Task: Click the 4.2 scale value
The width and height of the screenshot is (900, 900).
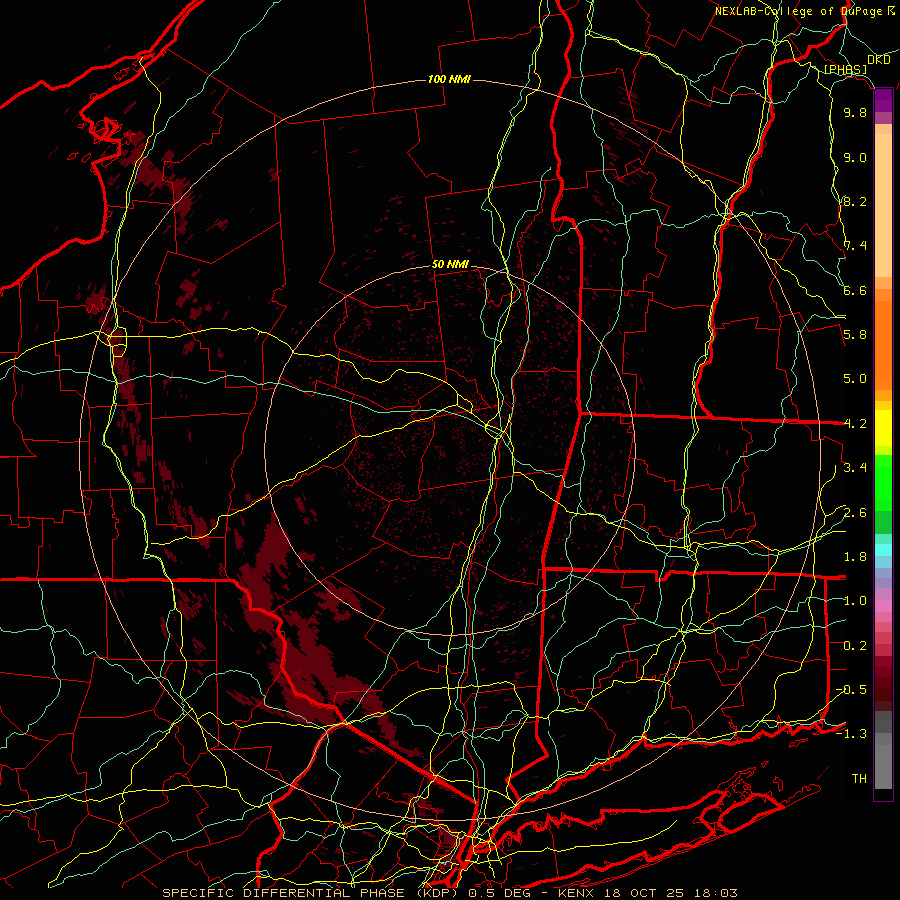Action: coord(855,424)
